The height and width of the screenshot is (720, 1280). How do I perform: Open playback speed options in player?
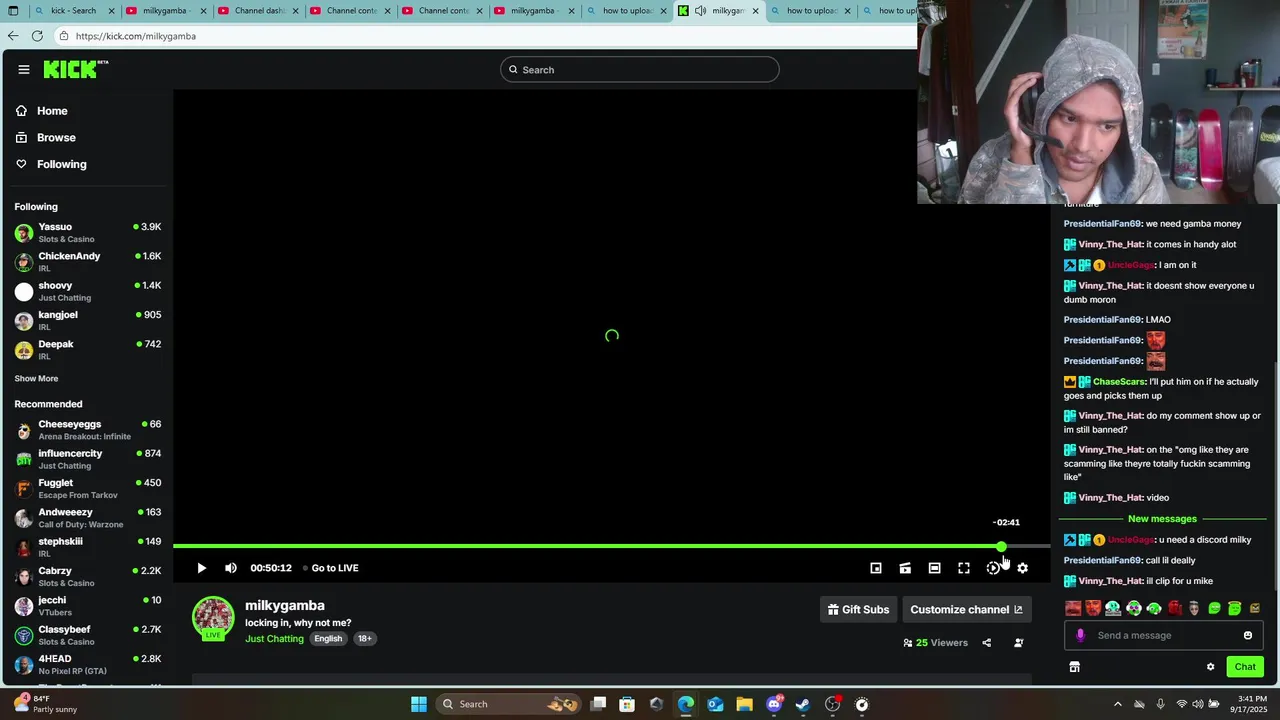(x=993, y=568)
